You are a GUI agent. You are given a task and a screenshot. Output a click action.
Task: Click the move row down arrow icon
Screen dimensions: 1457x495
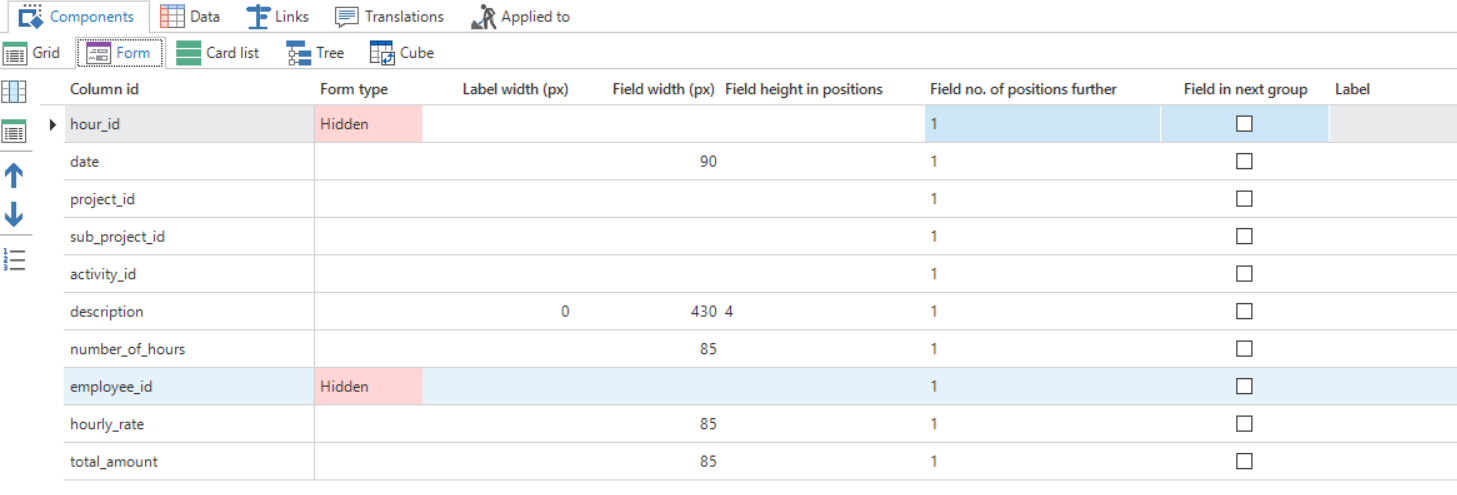pos(14,214)
